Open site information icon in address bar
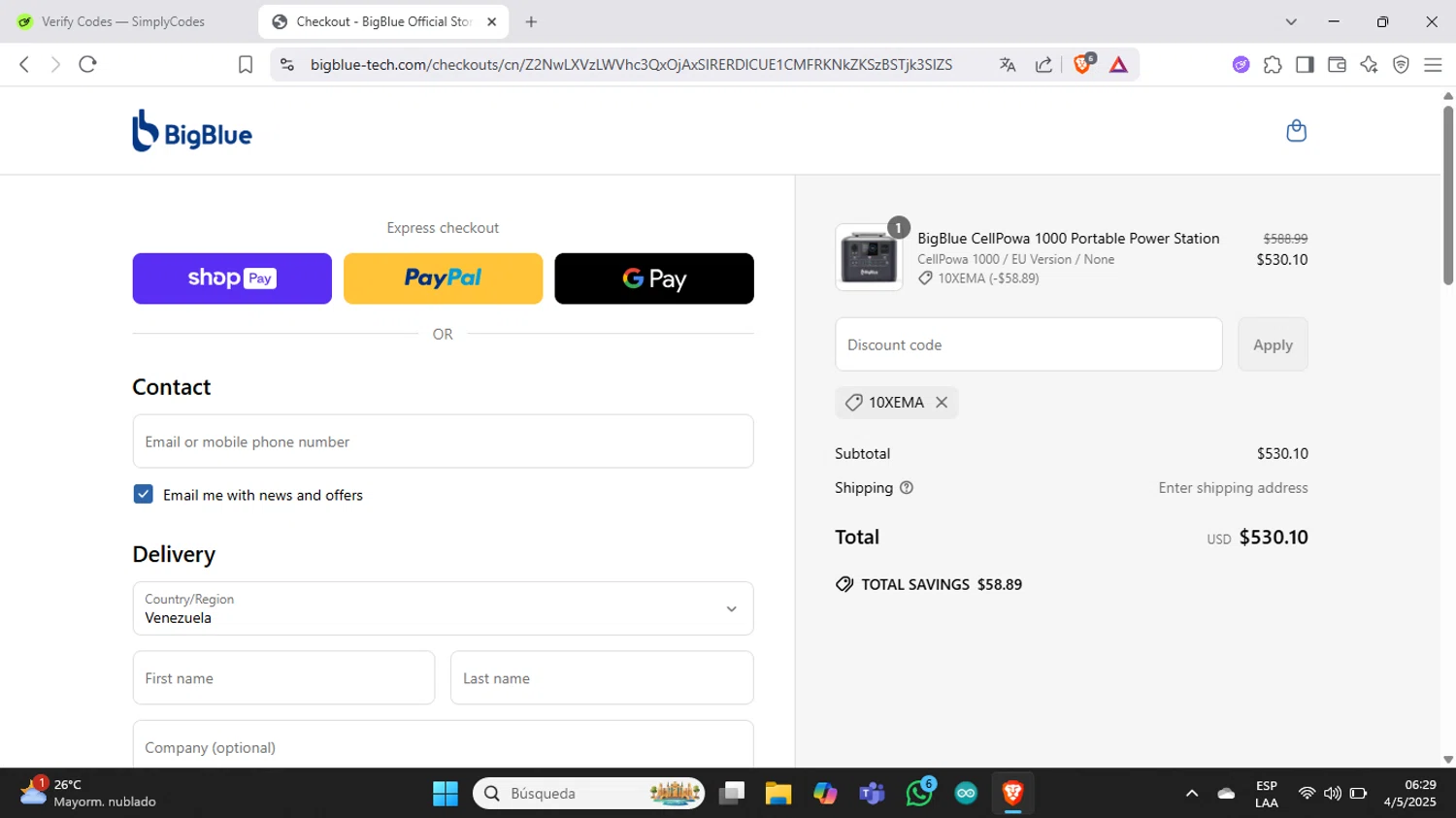This screenshot has width=1456, height=818. pos(286,64)
